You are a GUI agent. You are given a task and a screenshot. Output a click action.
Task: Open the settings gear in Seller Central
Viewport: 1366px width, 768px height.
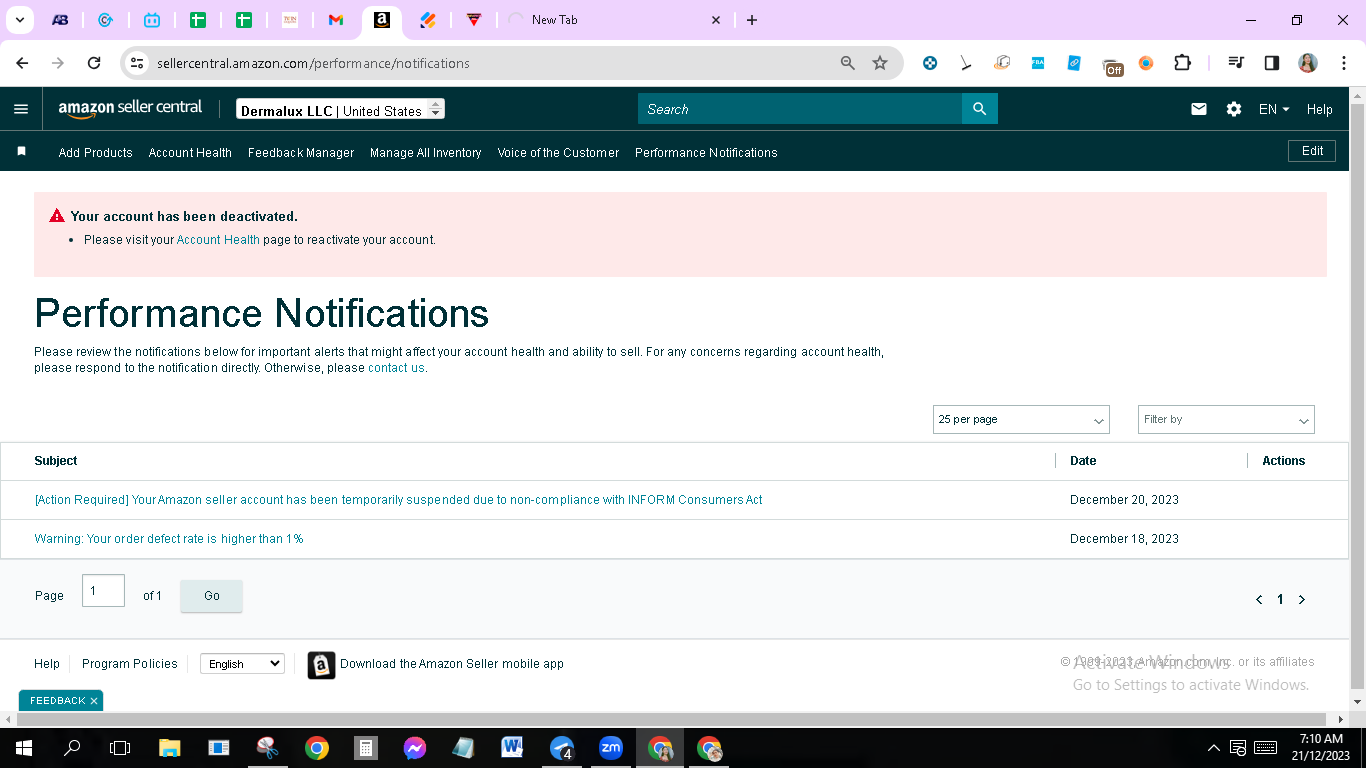[x=1234, y=109]
